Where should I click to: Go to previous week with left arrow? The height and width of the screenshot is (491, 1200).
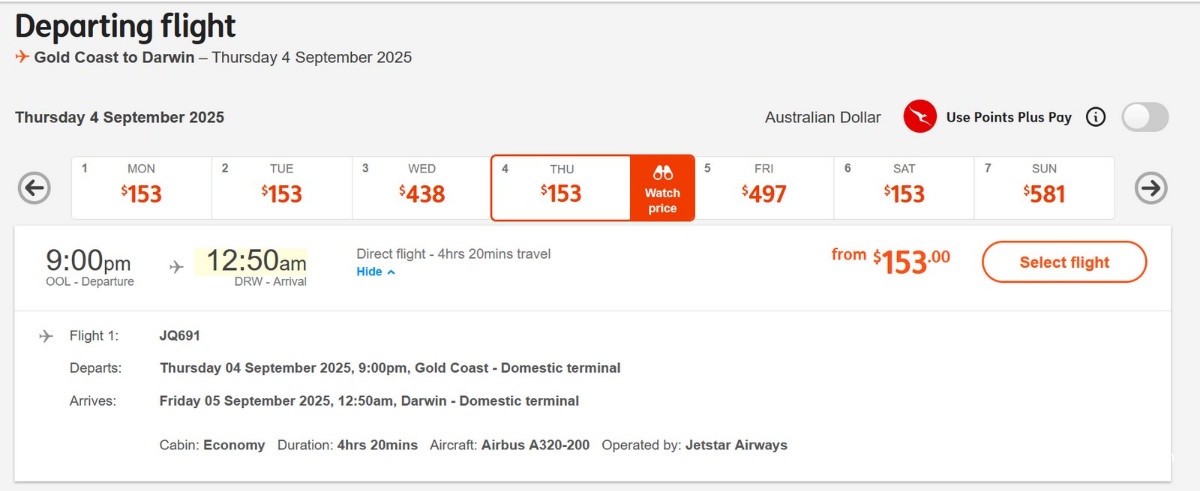[x=34, y=188]
